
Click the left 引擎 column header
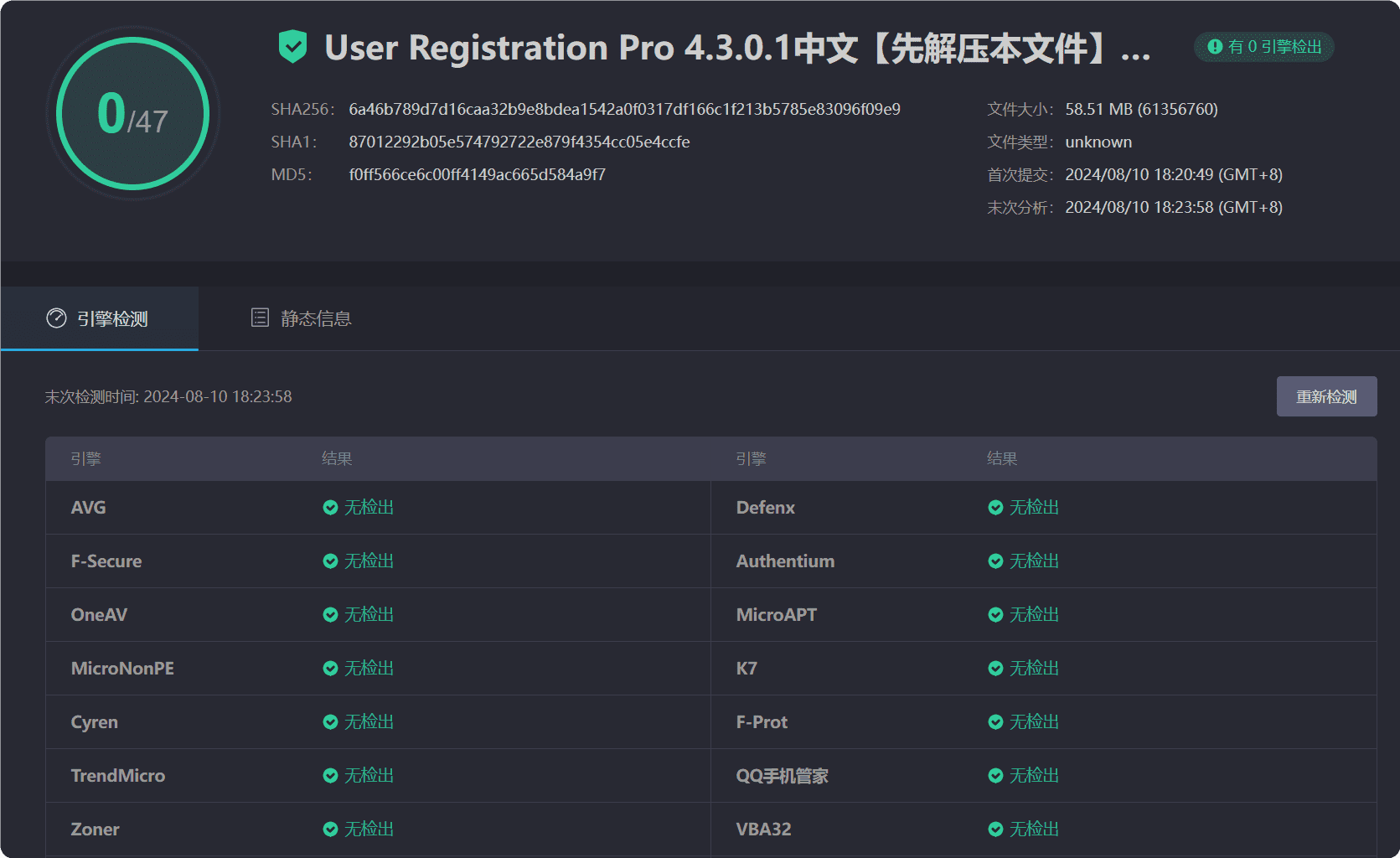click(85, 459)
